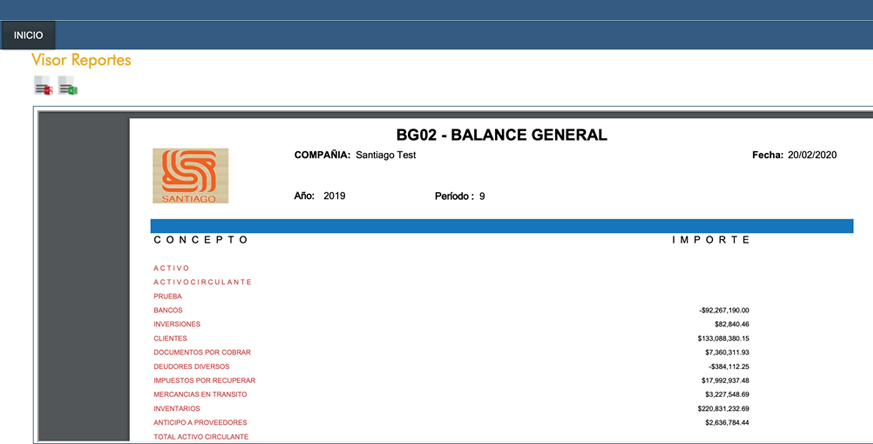Image resolution: width=873 pixels, height=444 pixels.
Task: Select the BANCOS concept row
Action: [x=168, y=310]
